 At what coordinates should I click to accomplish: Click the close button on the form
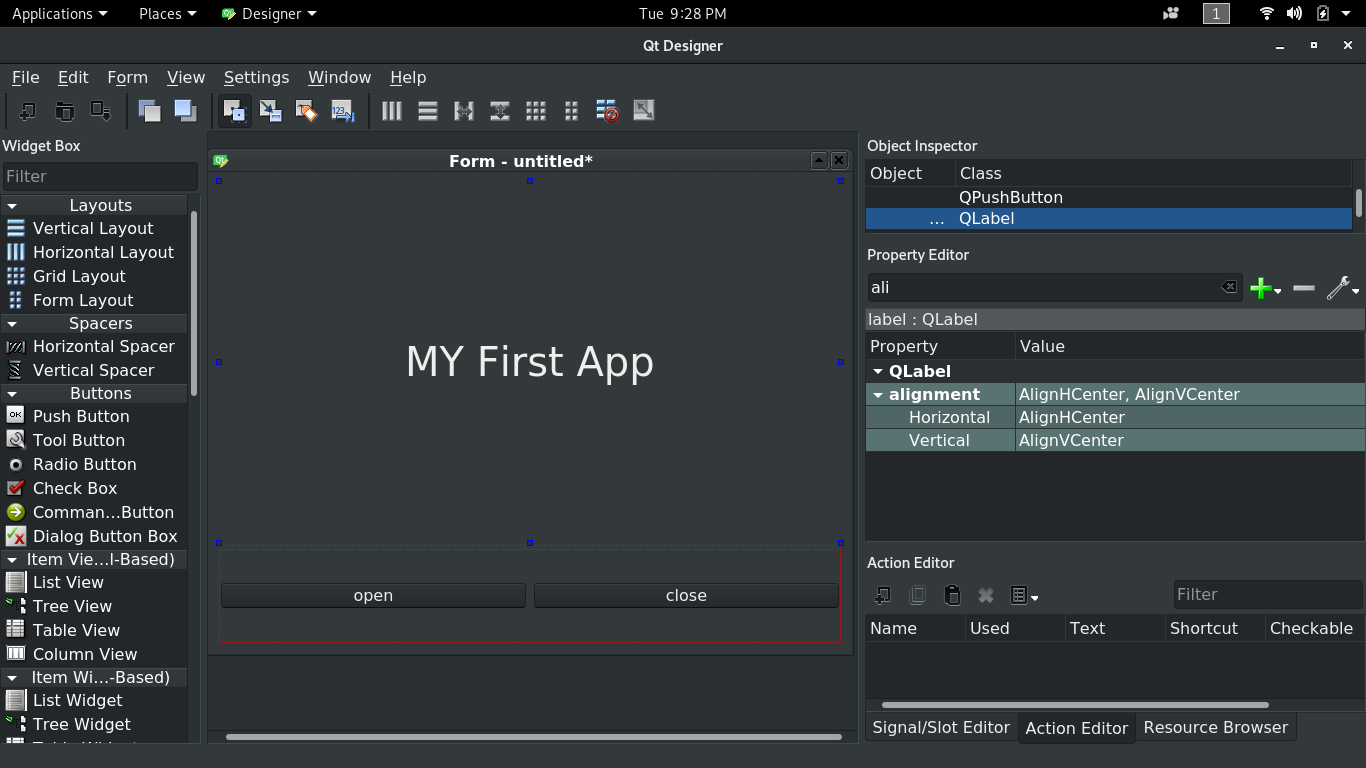pos(686,595)
